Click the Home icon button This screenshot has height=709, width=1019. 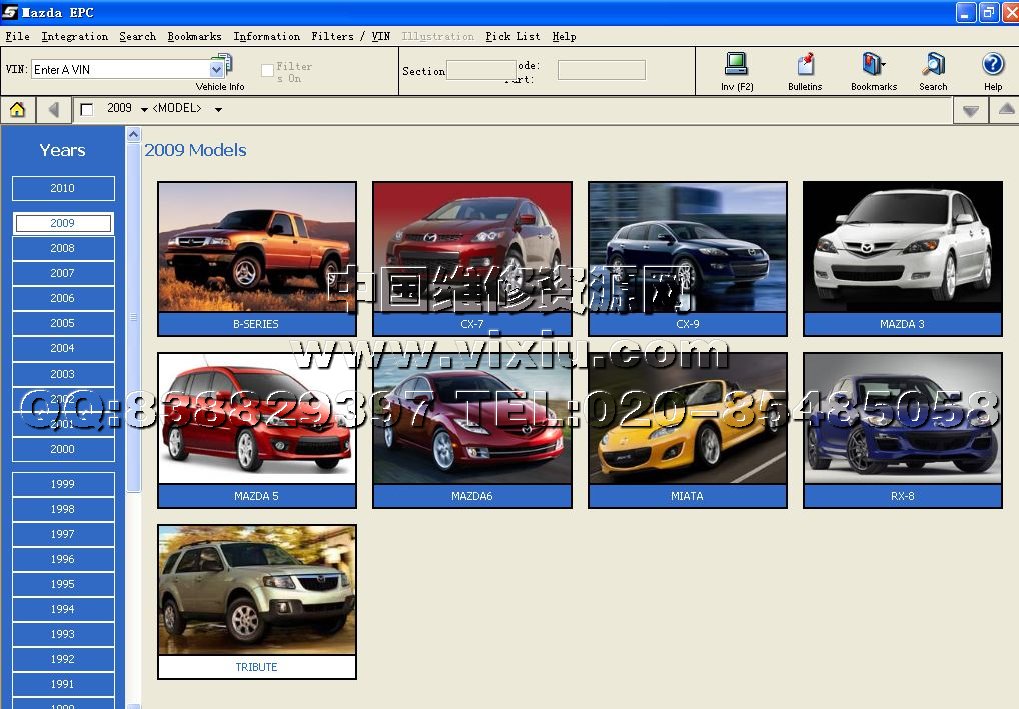coord(17,110)
